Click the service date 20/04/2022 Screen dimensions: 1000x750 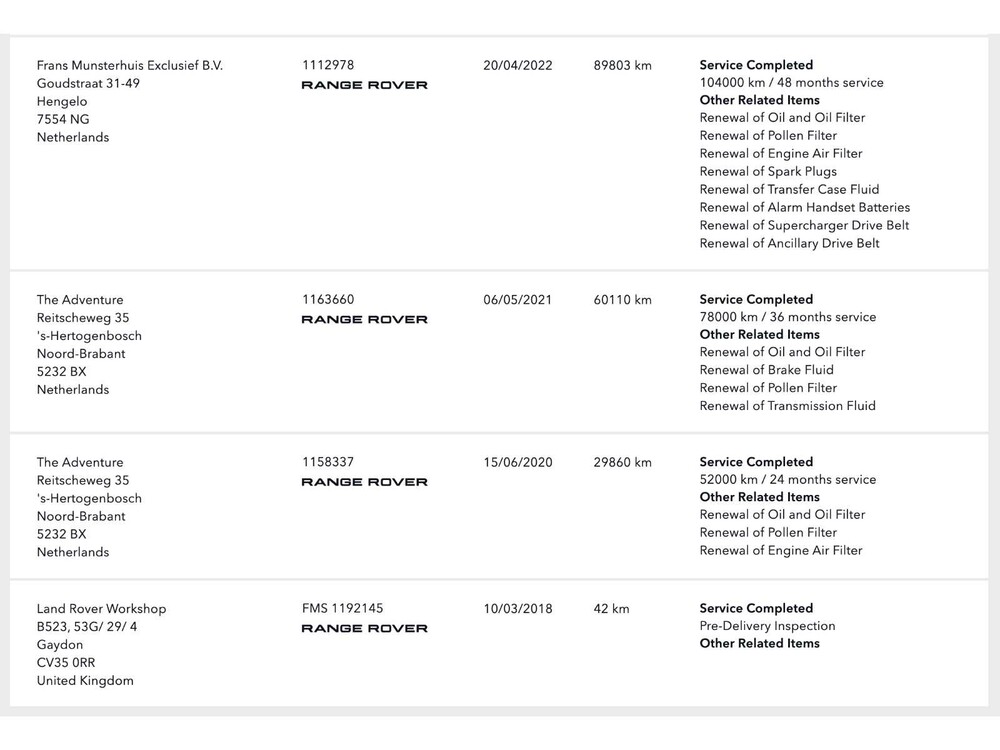point(517,66)
